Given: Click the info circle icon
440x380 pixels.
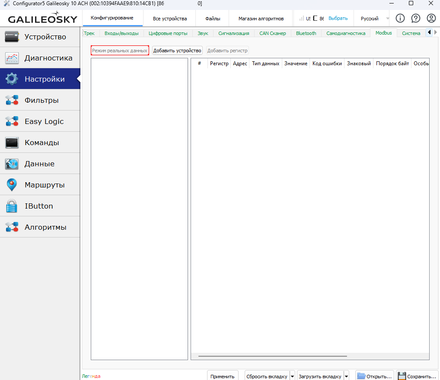Looking at the screenshot, I should [x=400, y=18].
